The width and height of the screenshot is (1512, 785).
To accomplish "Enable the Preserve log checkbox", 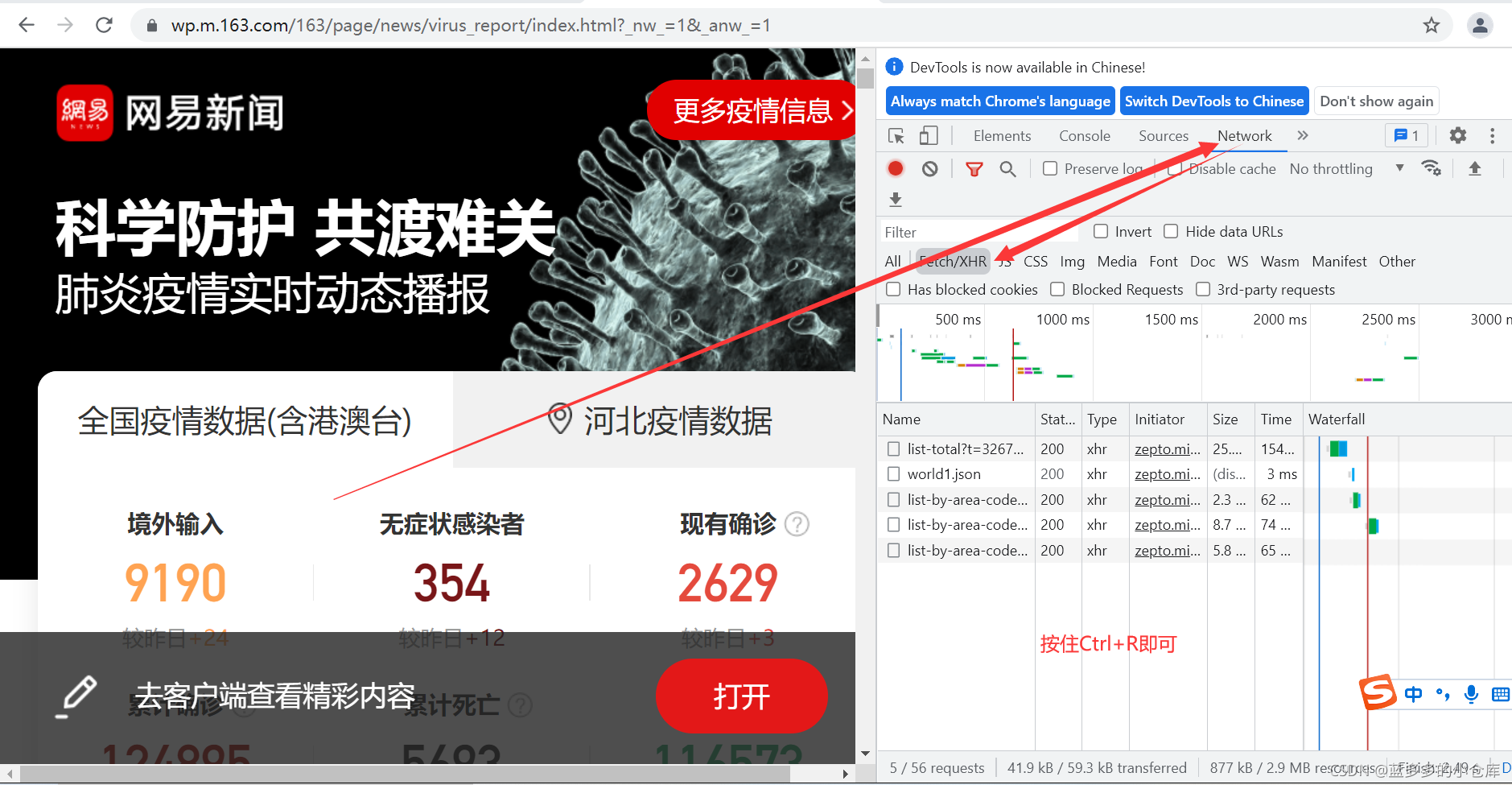I will pos(1049,168).
